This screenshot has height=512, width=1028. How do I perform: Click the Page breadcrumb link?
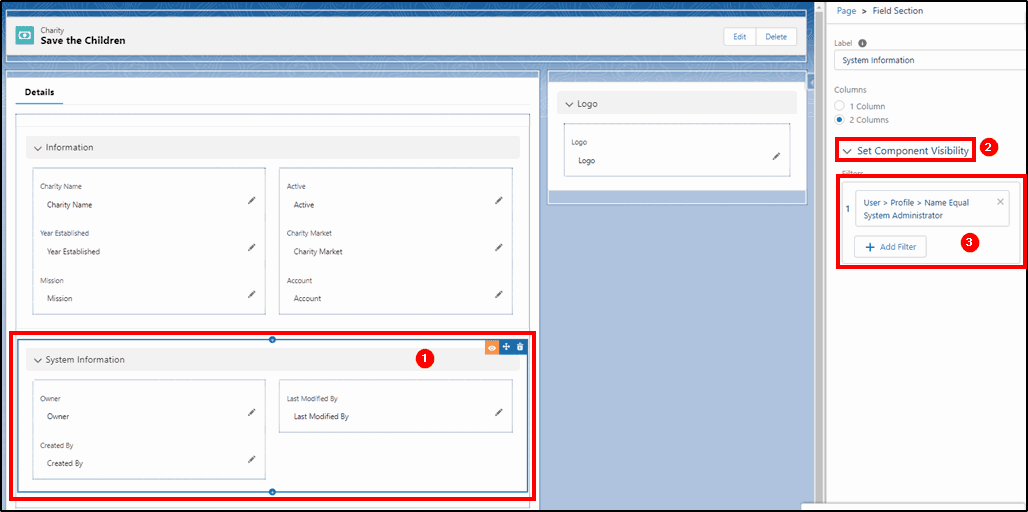[846, 11]
